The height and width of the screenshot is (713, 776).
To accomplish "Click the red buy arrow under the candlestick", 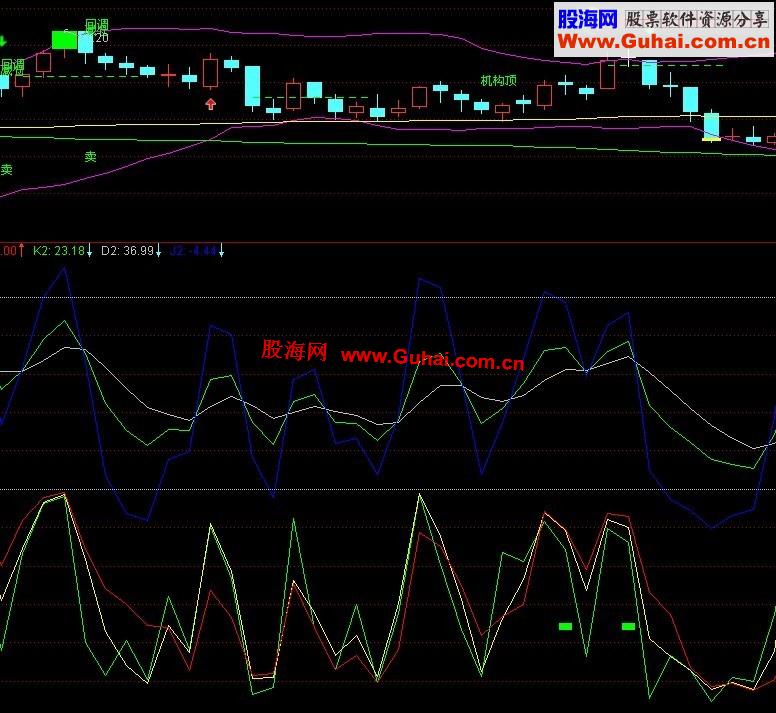I will click(211, 103).
